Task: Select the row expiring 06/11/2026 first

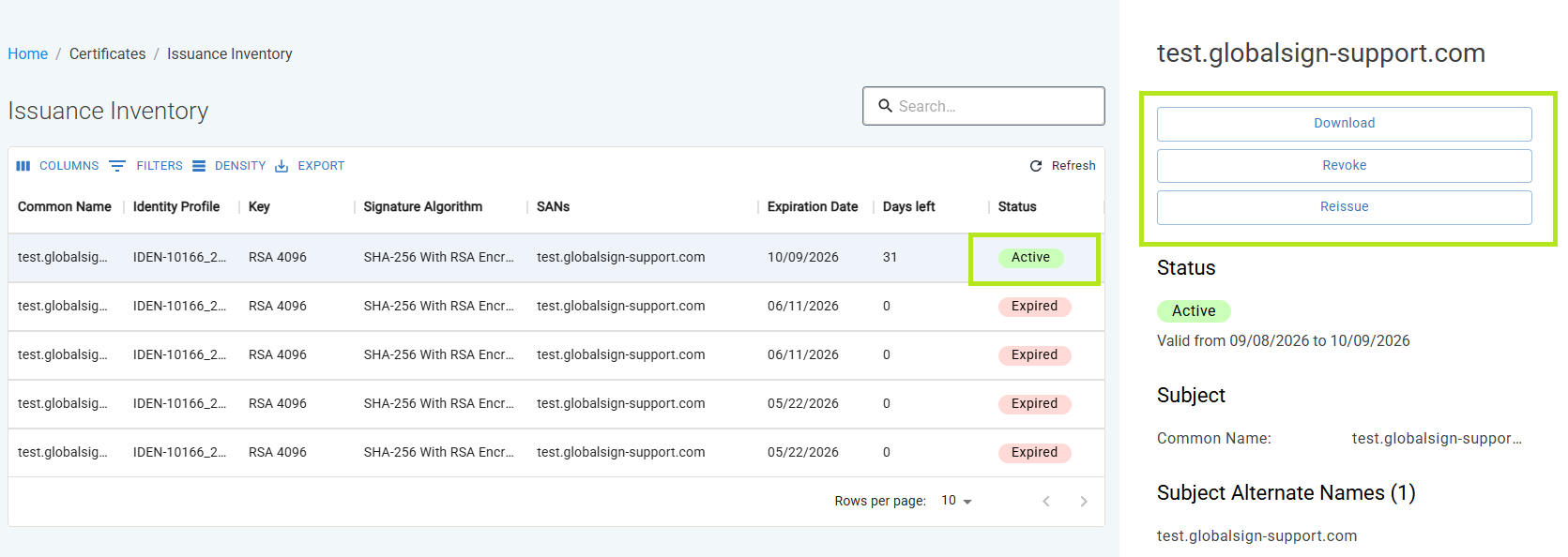Action: point(556,307)
